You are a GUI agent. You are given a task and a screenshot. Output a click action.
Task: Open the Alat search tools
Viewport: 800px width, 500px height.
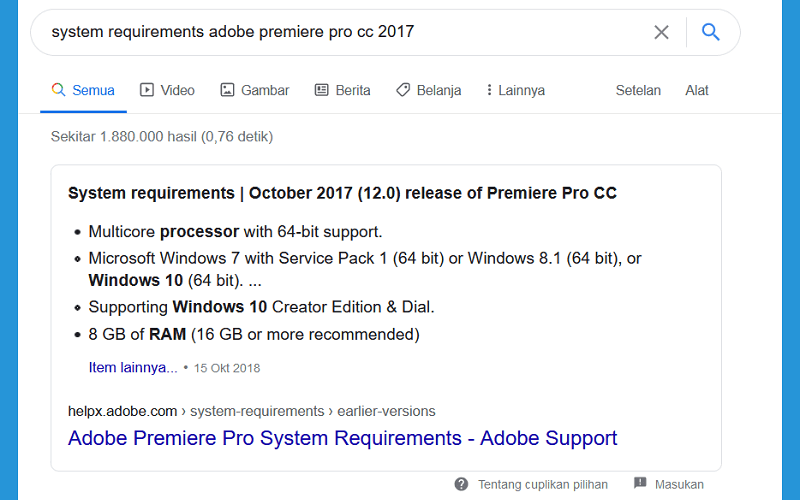click(696, 90)
